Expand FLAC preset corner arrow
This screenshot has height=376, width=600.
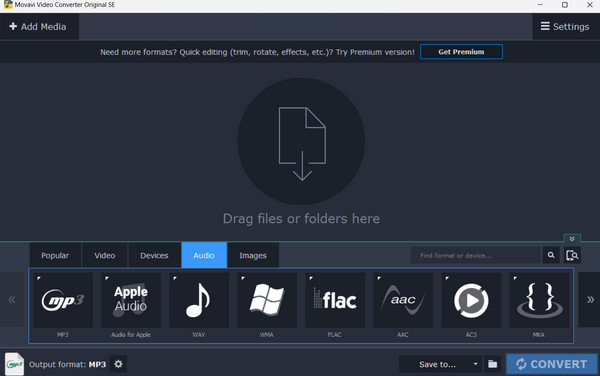[x=311, y=278]
